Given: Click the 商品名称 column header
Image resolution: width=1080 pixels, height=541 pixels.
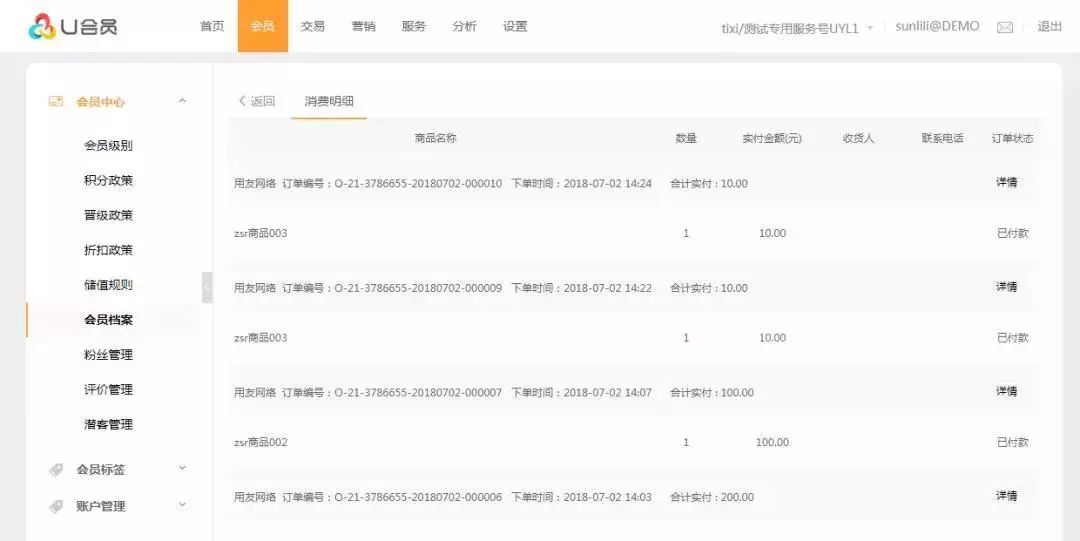Looking at the screenshot, I should pyautogui.click(x=435, y=138).
